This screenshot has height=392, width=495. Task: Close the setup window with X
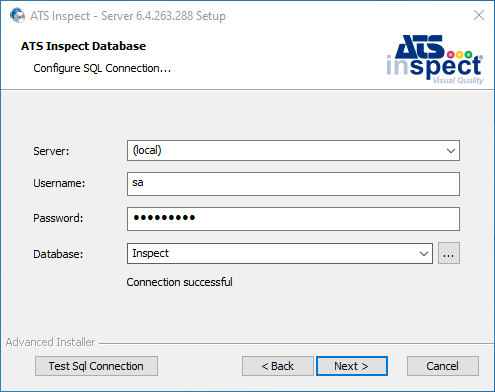tap(479, 15)
